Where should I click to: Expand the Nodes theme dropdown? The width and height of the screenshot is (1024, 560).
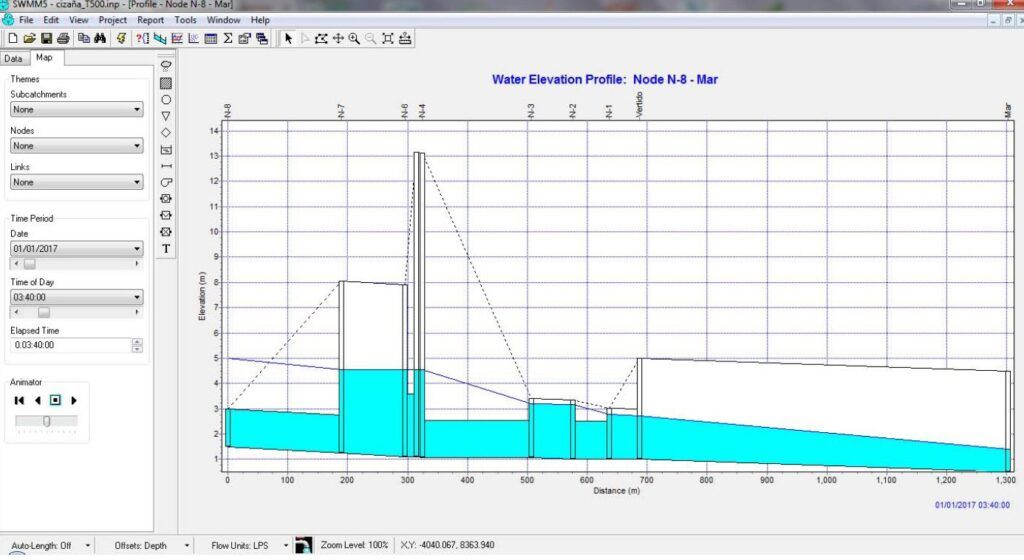click(136, 146)
